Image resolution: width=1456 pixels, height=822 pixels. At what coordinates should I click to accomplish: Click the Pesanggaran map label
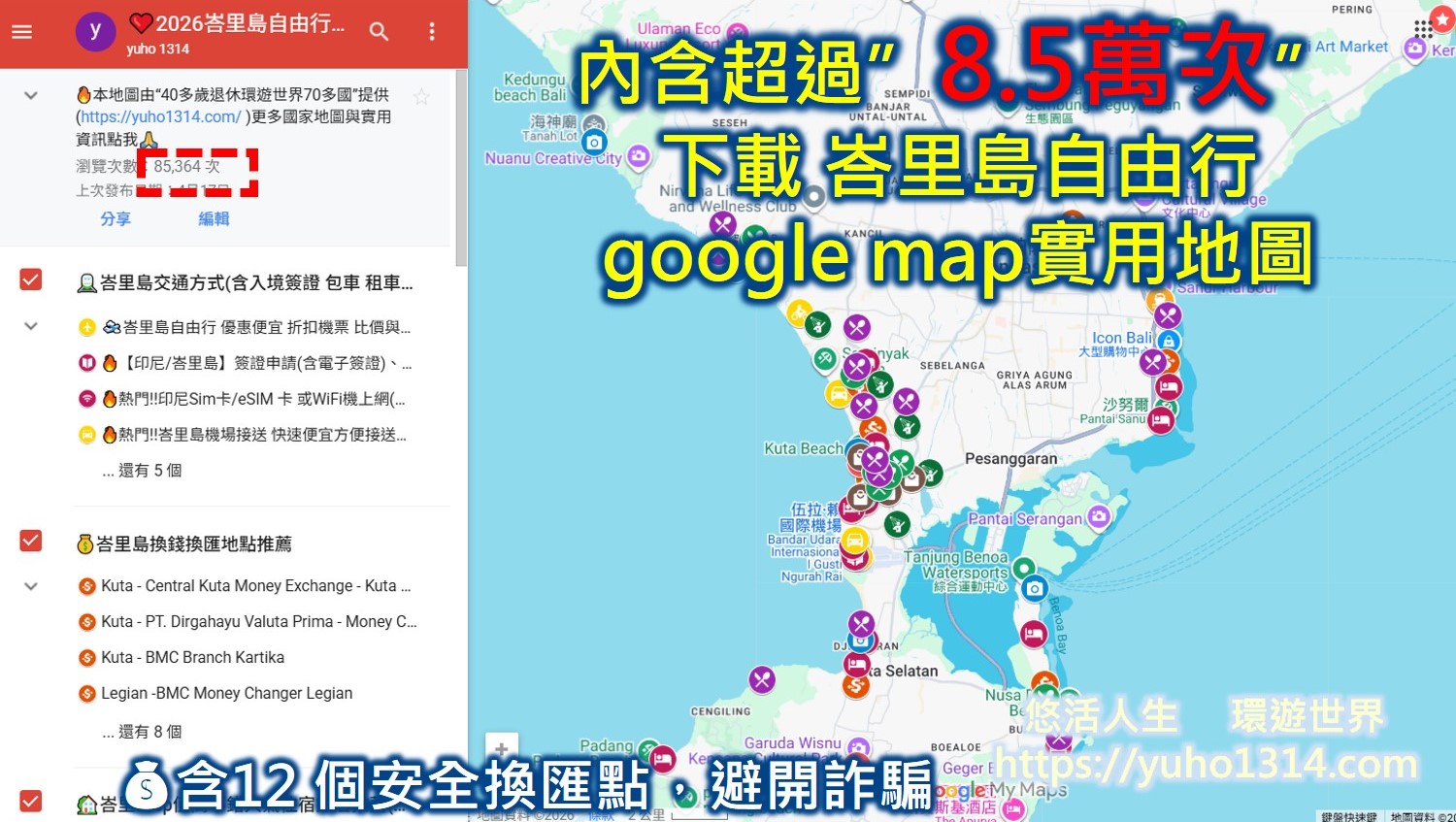coord(1010,459)
